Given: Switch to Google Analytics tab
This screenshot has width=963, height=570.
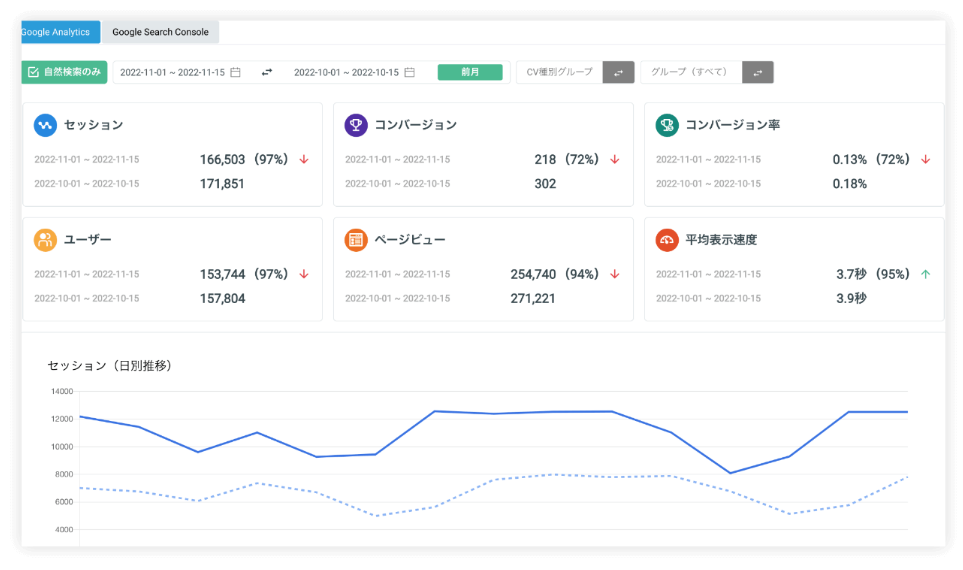Looking at the screenshot, I should coord(58,32).
